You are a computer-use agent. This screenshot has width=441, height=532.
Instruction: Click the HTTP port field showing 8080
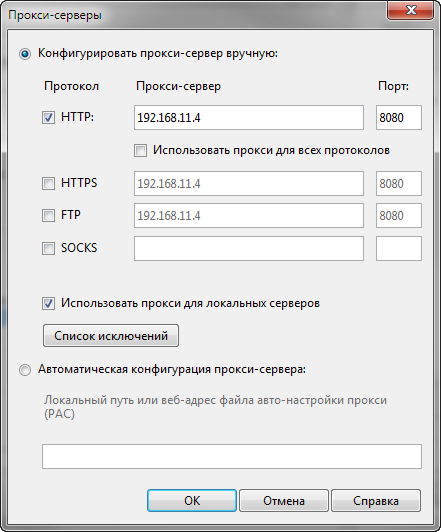click(399, 117)
